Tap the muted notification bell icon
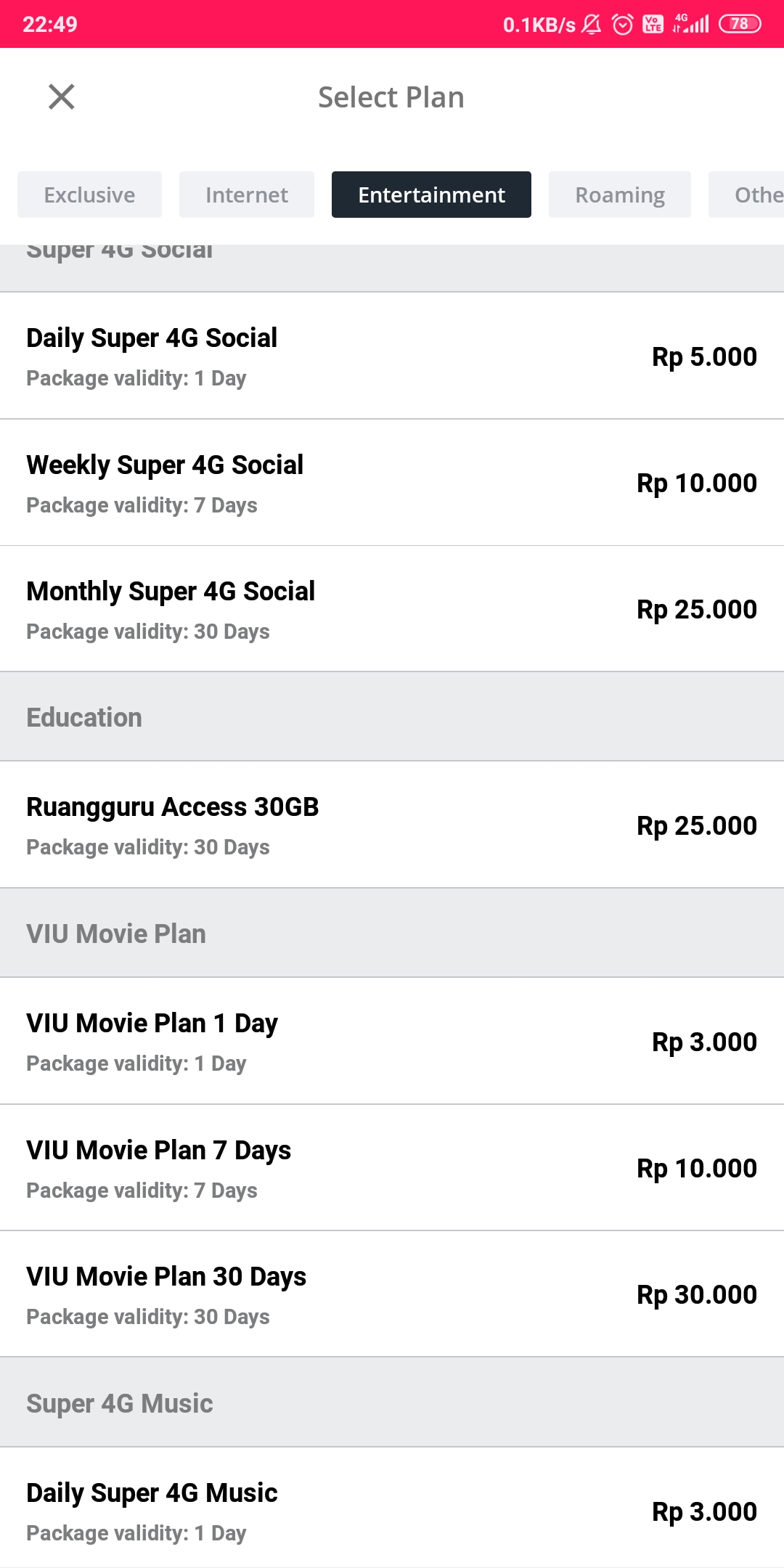This screenshot has width=784, height=1568. [592, 25]
